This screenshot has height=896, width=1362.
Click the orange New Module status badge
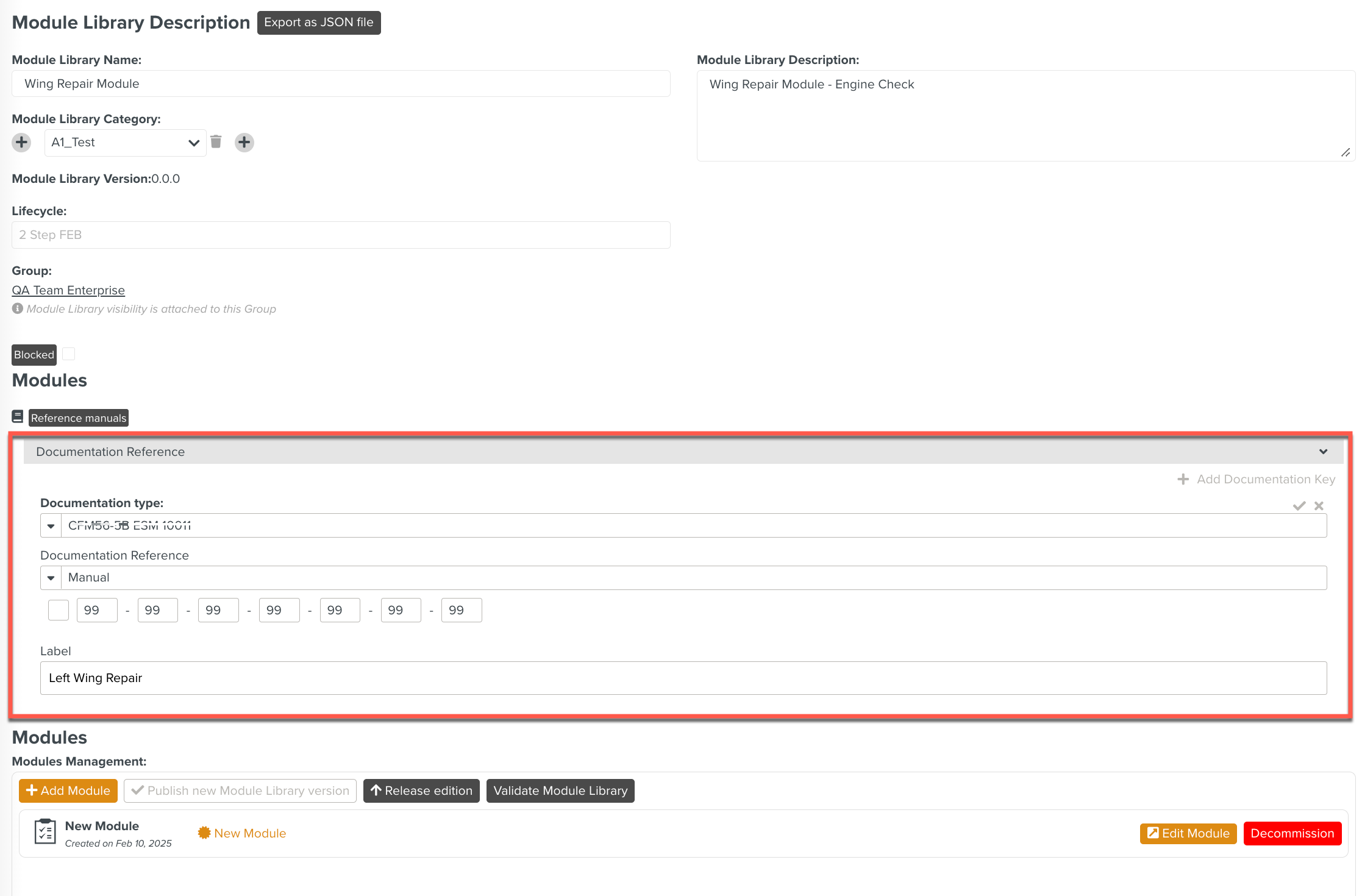coord(243,833)
